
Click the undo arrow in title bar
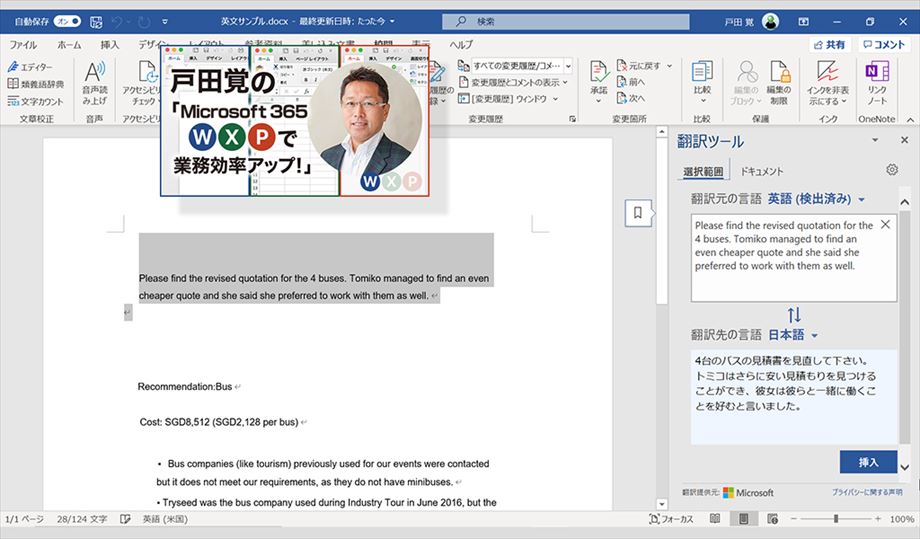(x=117, y=22)
